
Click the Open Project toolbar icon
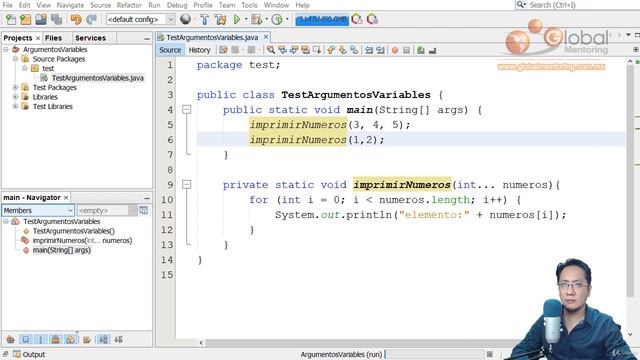(x=41, y=19)
